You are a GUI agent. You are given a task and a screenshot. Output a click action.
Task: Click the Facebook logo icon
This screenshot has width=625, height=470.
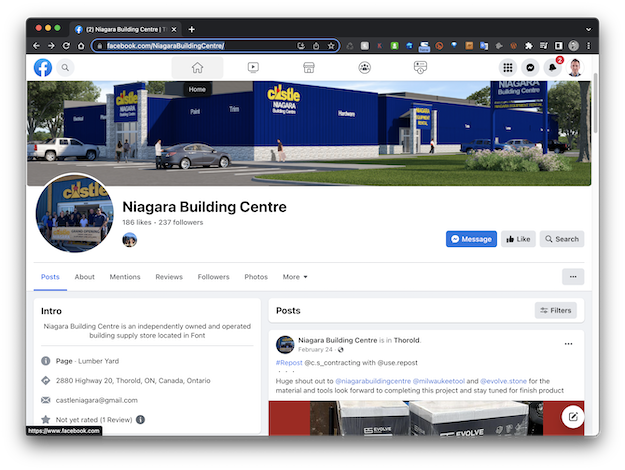click(43, 67)
